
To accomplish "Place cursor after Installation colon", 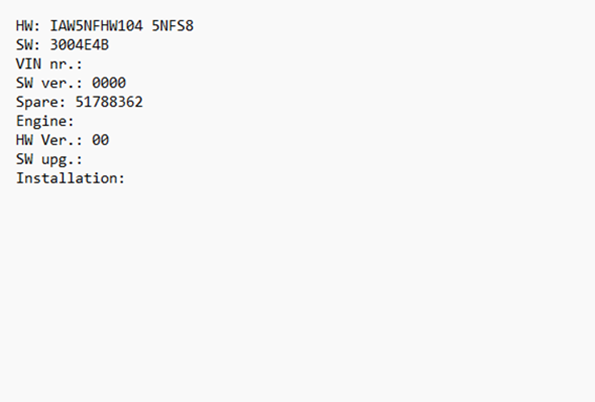I will pos(125,178).
